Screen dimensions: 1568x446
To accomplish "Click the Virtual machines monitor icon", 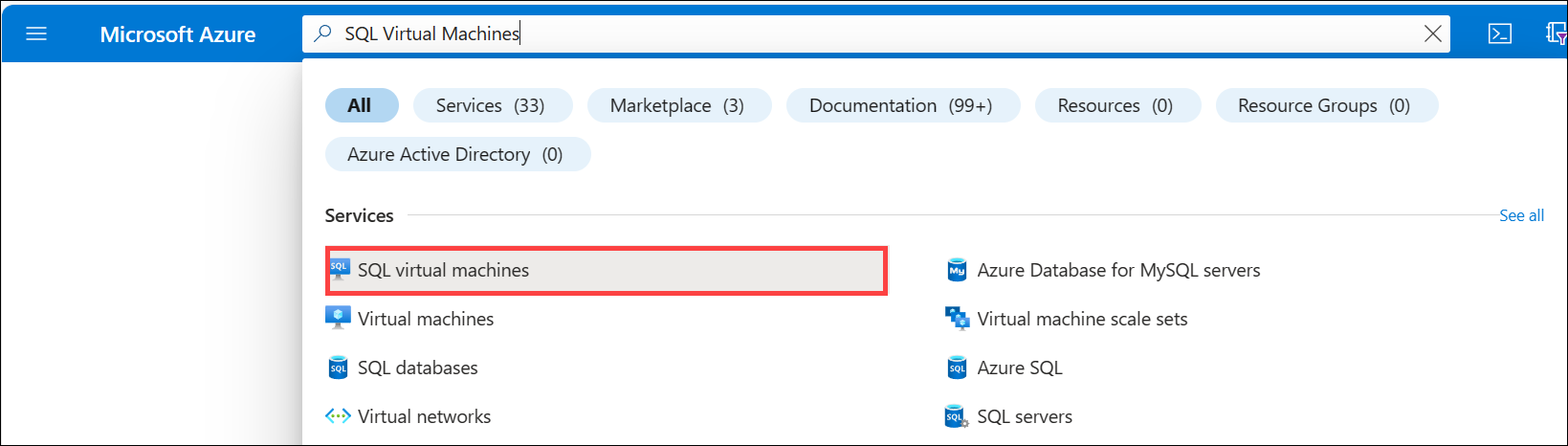I will (338, 319).
